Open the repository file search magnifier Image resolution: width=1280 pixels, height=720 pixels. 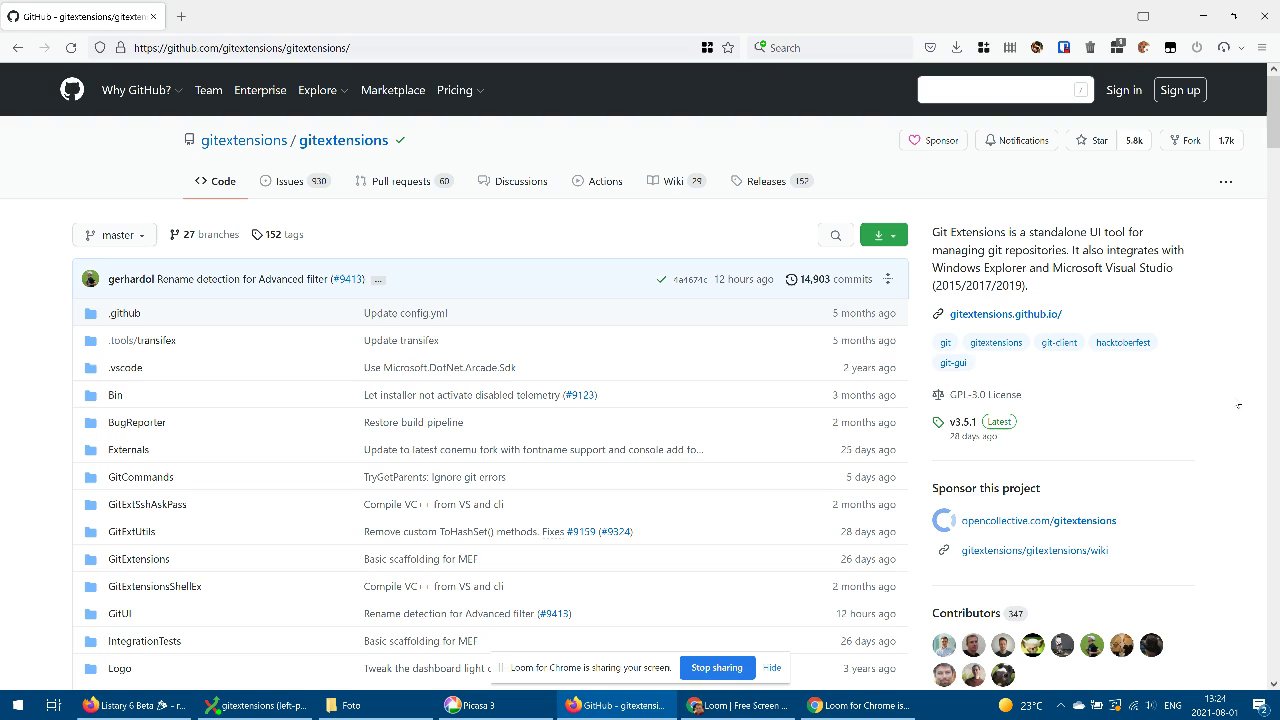pyautogui.click(x=835, y=235)
